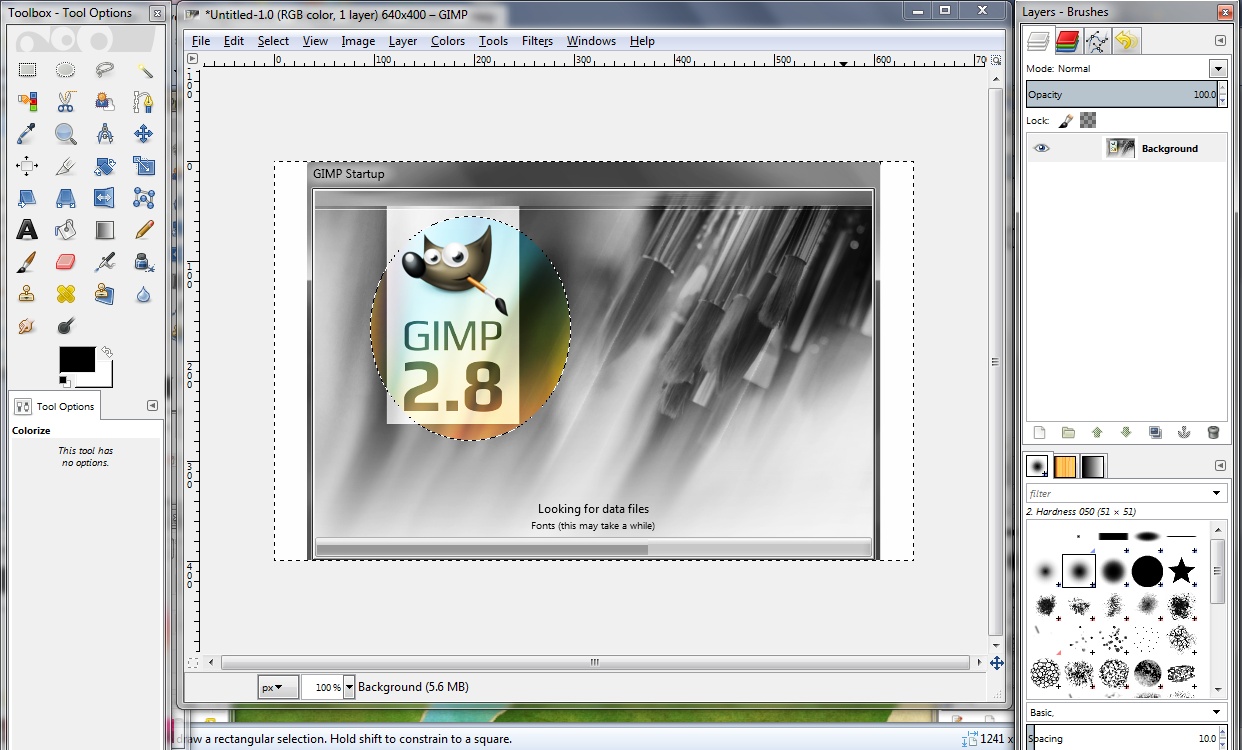
Task: Duplicate the layer button
Action: [x=1155, y=433]
